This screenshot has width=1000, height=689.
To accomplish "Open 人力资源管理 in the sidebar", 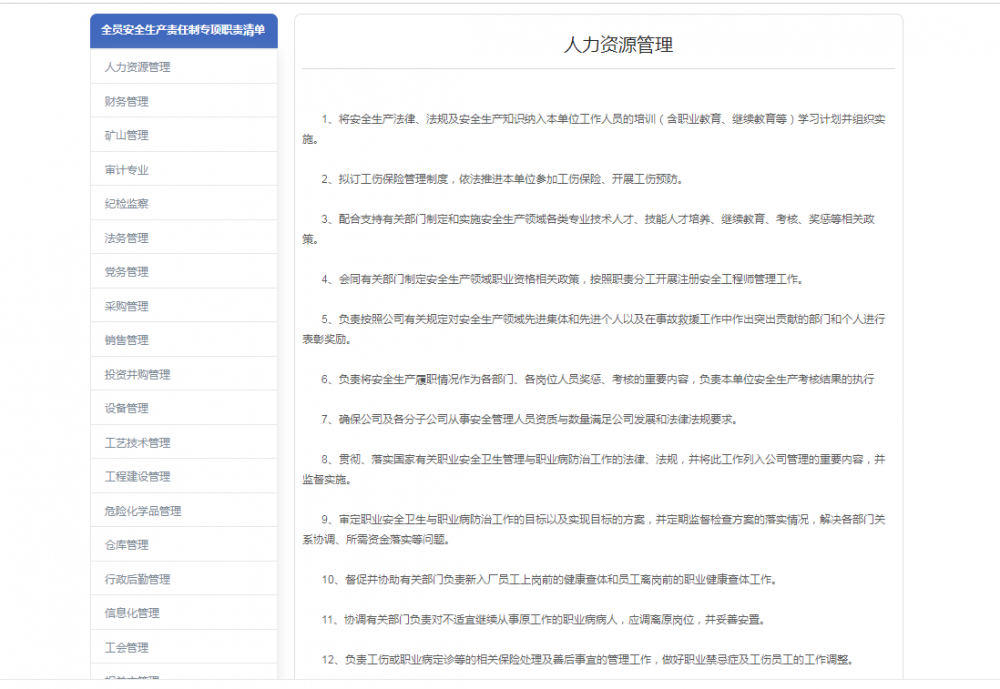I will [184, 67].
